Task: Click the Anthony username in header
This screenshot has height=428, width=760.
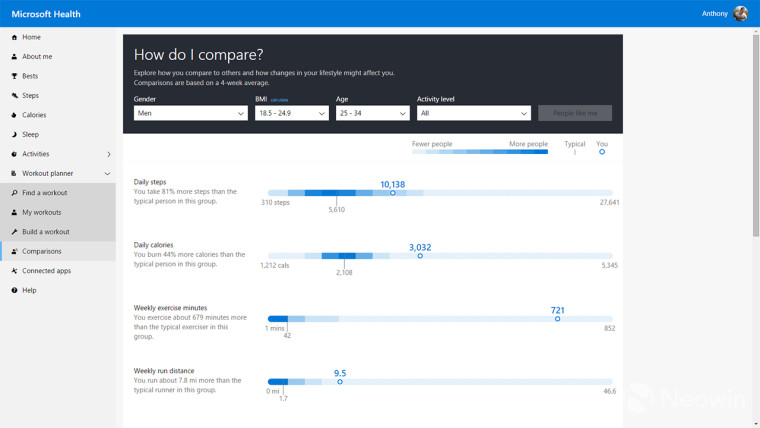Action: tap(714, 14)
